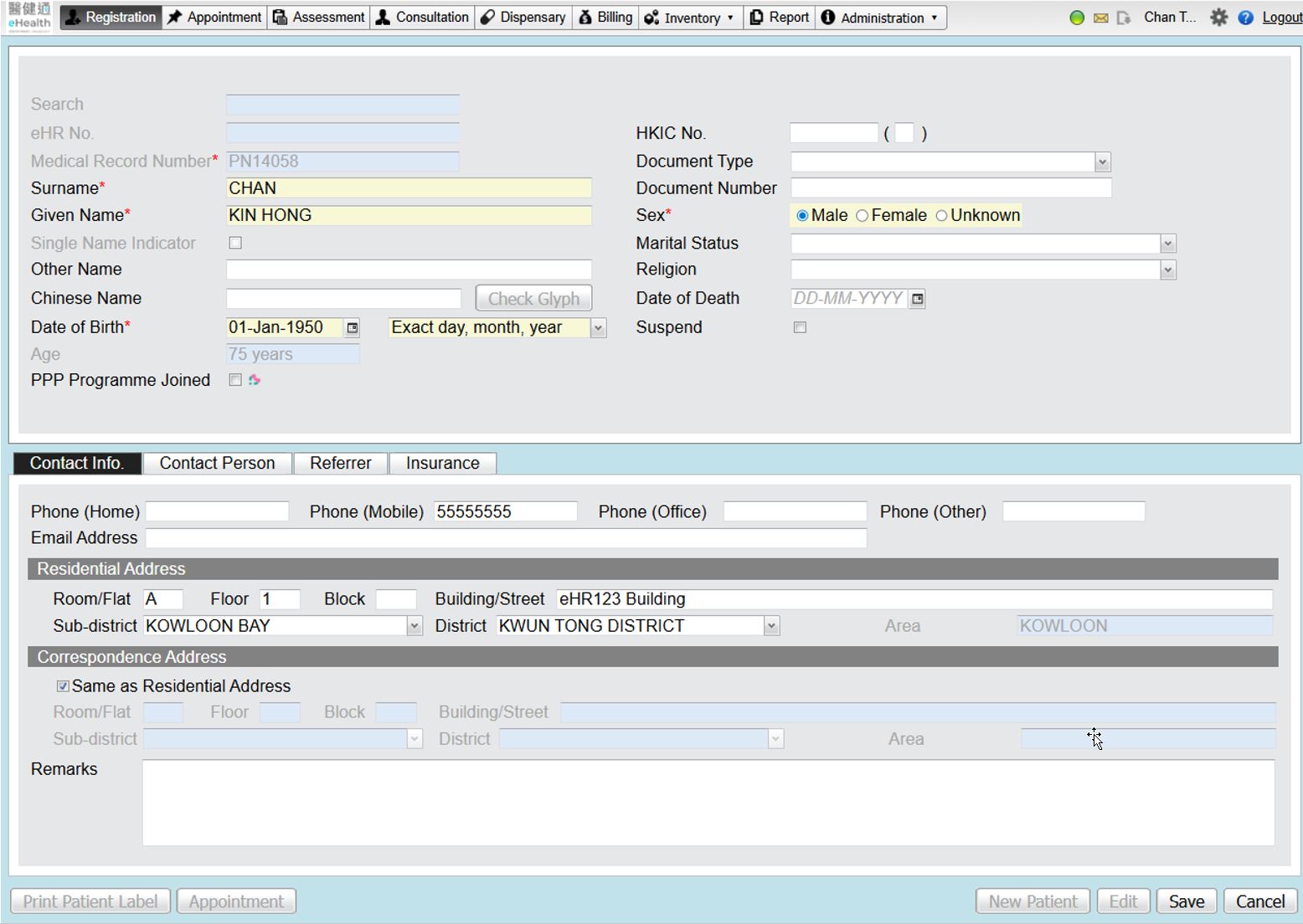
Task: Tick the Suspend checkbox
Action: 800,327
